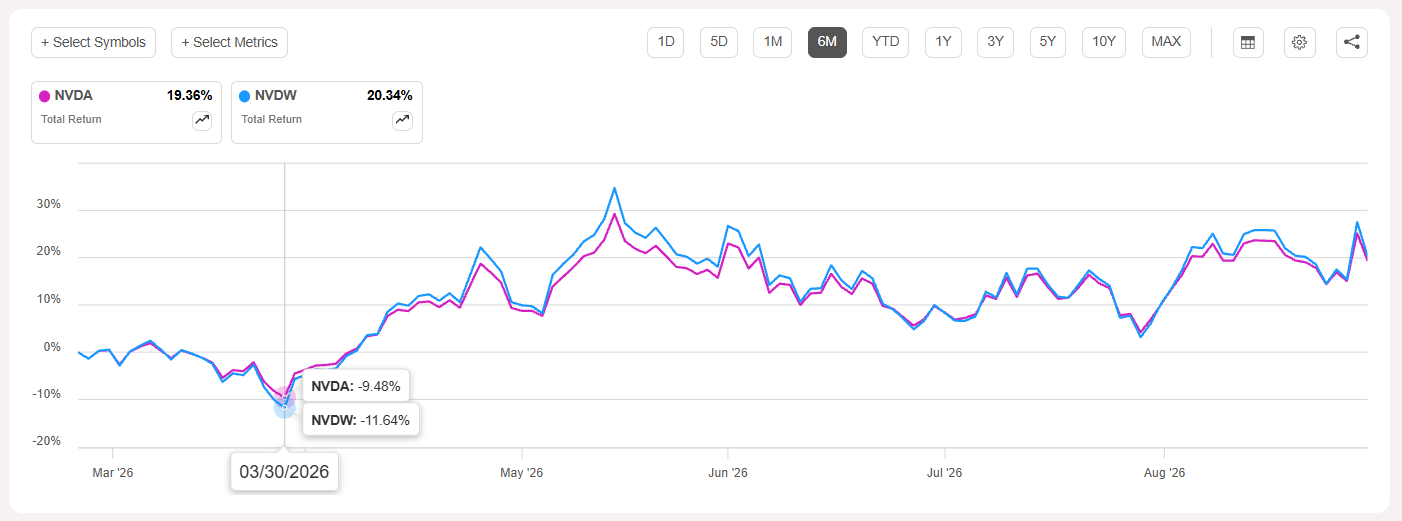Open chart settings gear icon

click(x=1300, y=42)
